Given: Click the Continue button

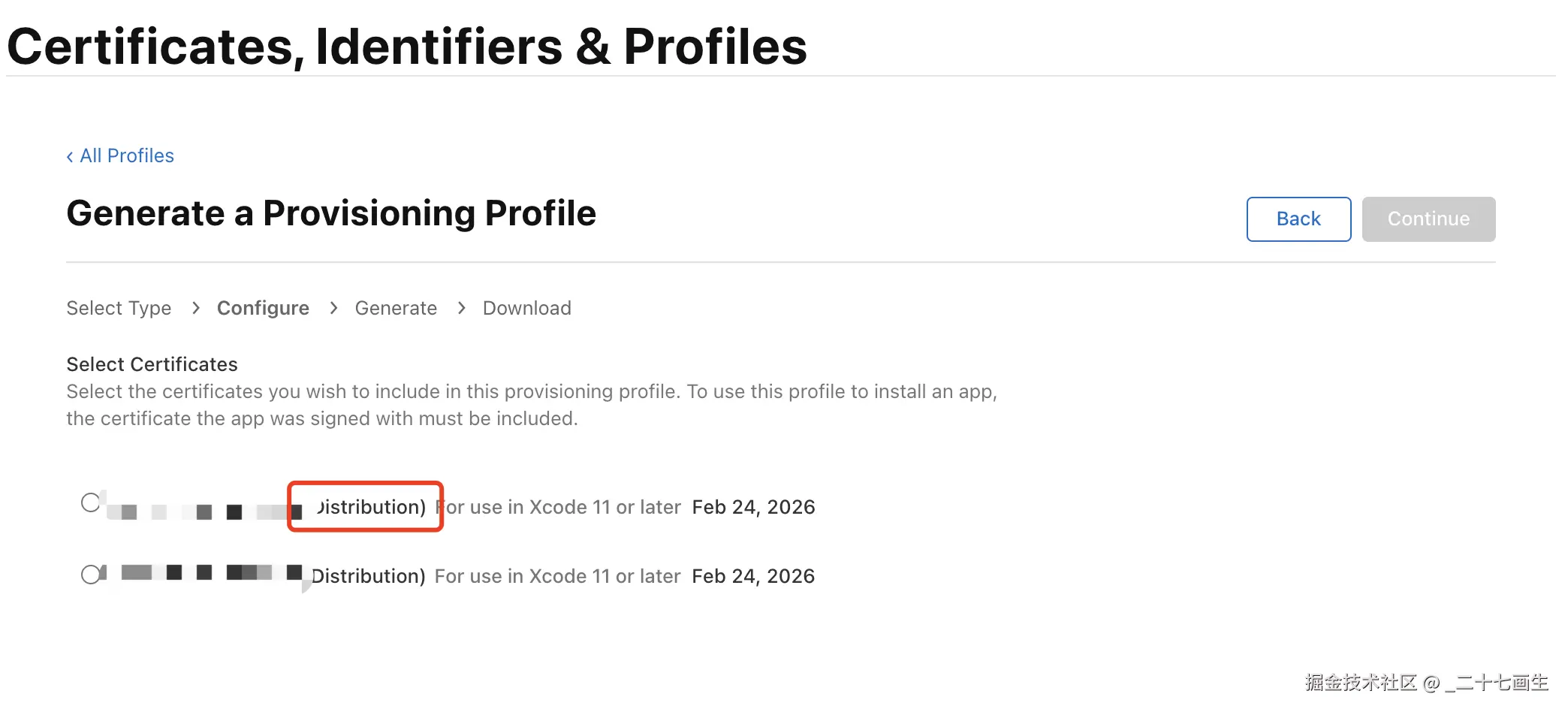Looking at the screenshot, I should pyautogui.click(x=1428, y=219).
